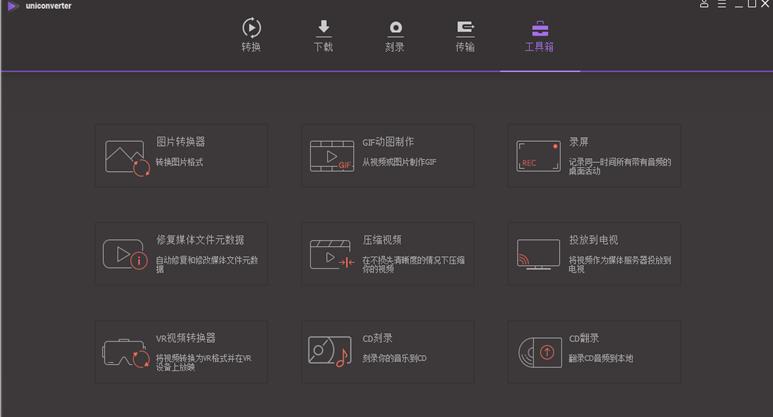The width and height of the screenshot is (773, 417).
Task: Switch to the 工具箱 tab label
Action: [x=539, y=47]
